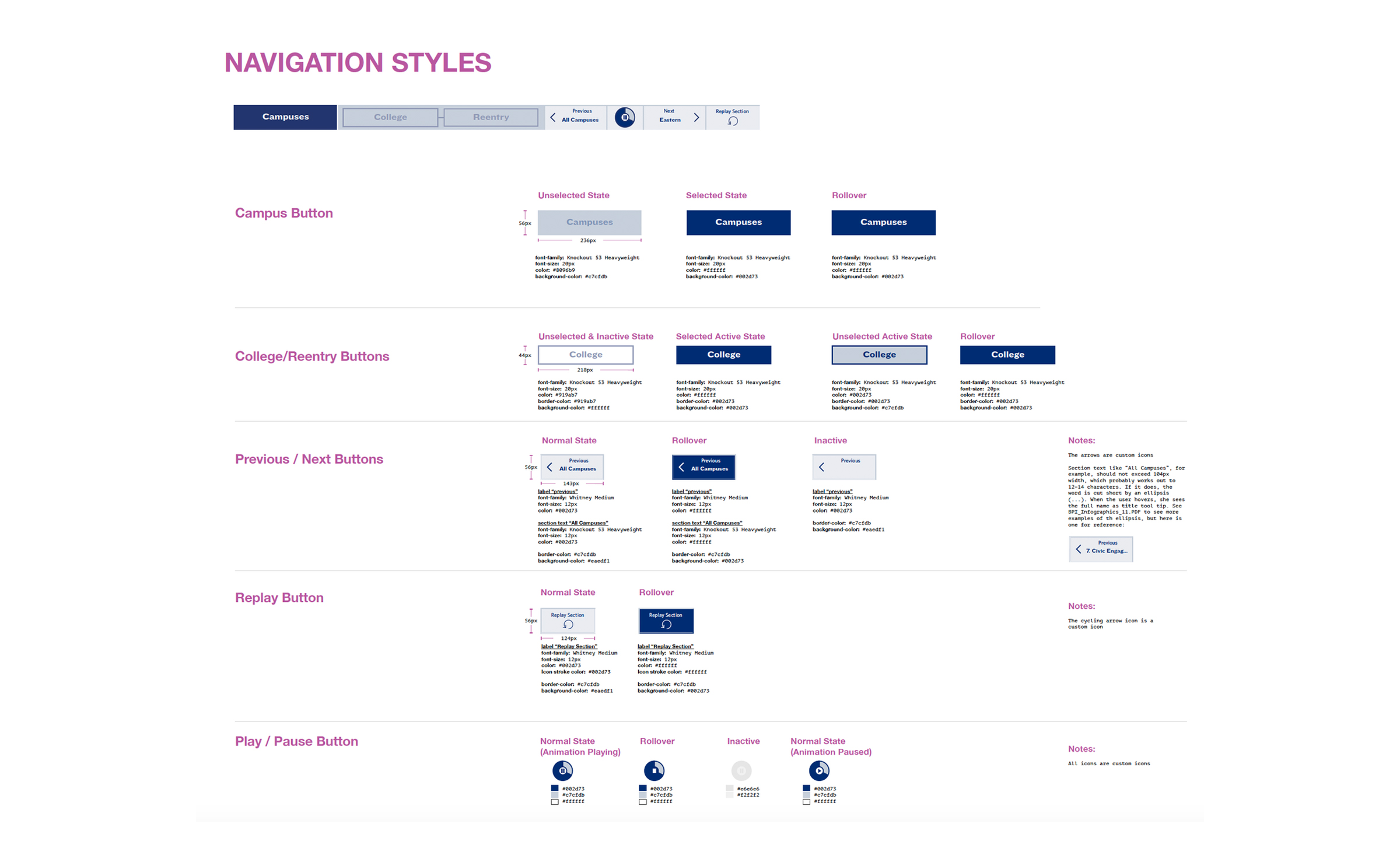This screenshot has width=1400, height=855.
Task: Select the College tab in top navigation
Action: pyautogui.click(x=390, y=117)
